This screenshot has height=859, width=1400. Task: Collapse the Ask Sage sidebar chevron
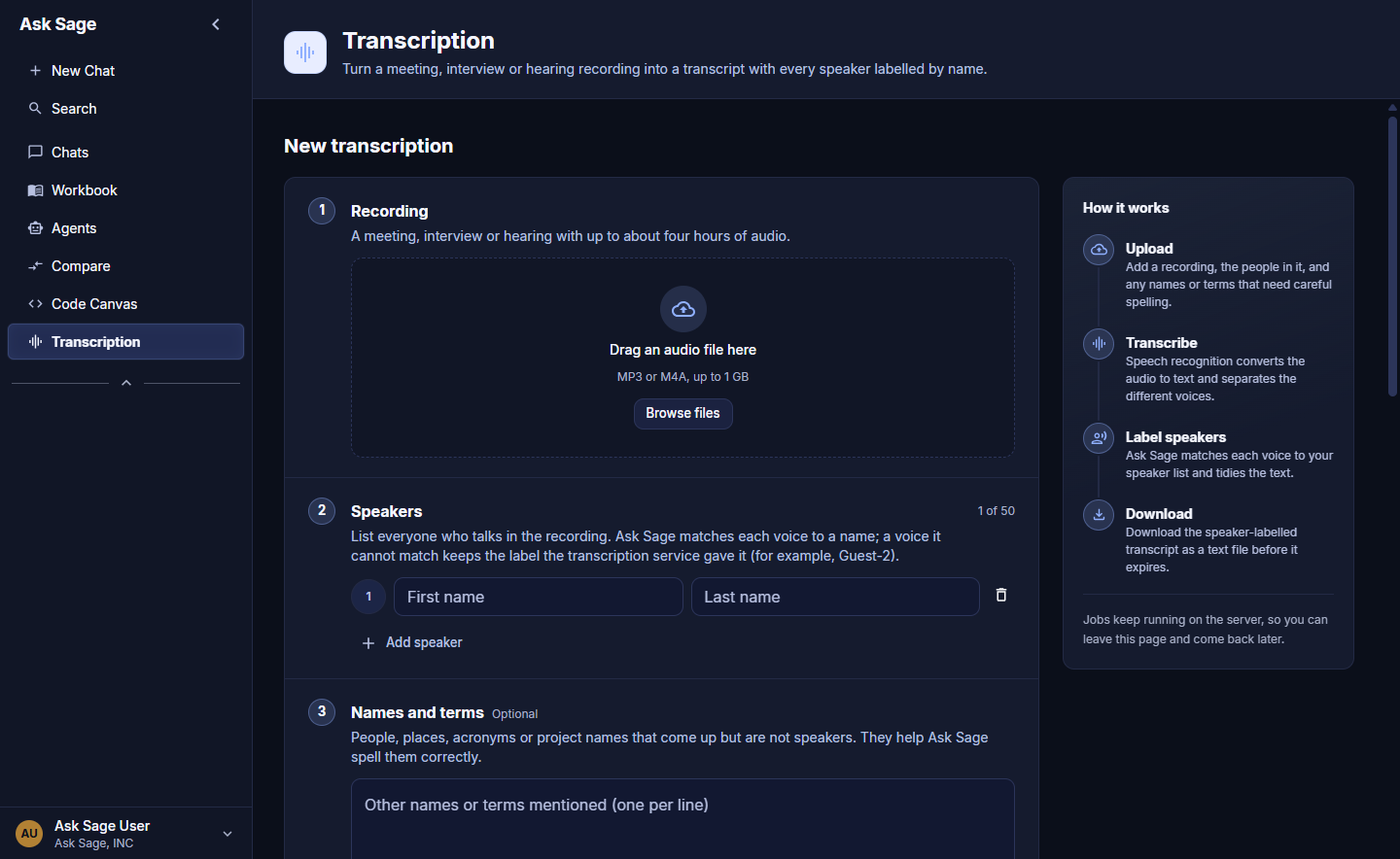(x=216, y=24)
